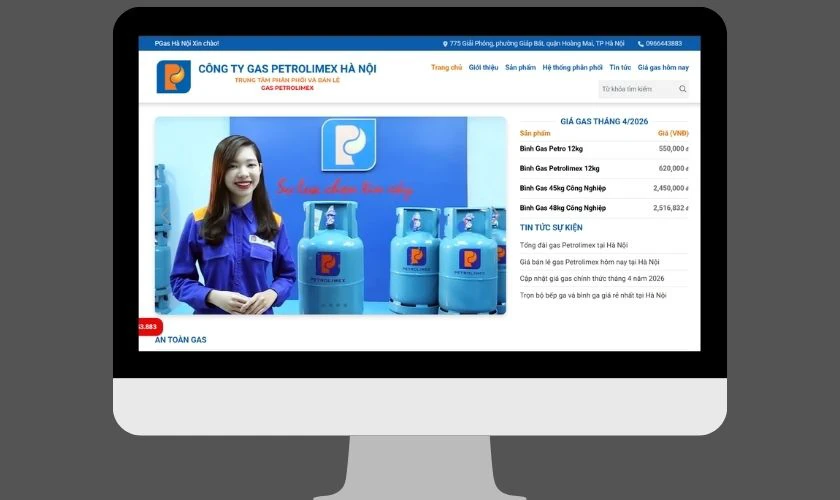Open Hệ thống phân phối menu item

572,68
